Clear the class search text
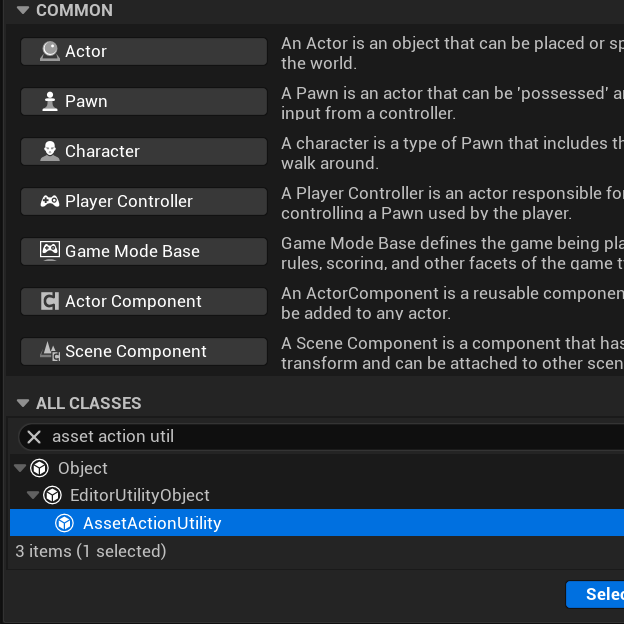Image resolution: width=624 pixels, height=624 pixels. 34,437
